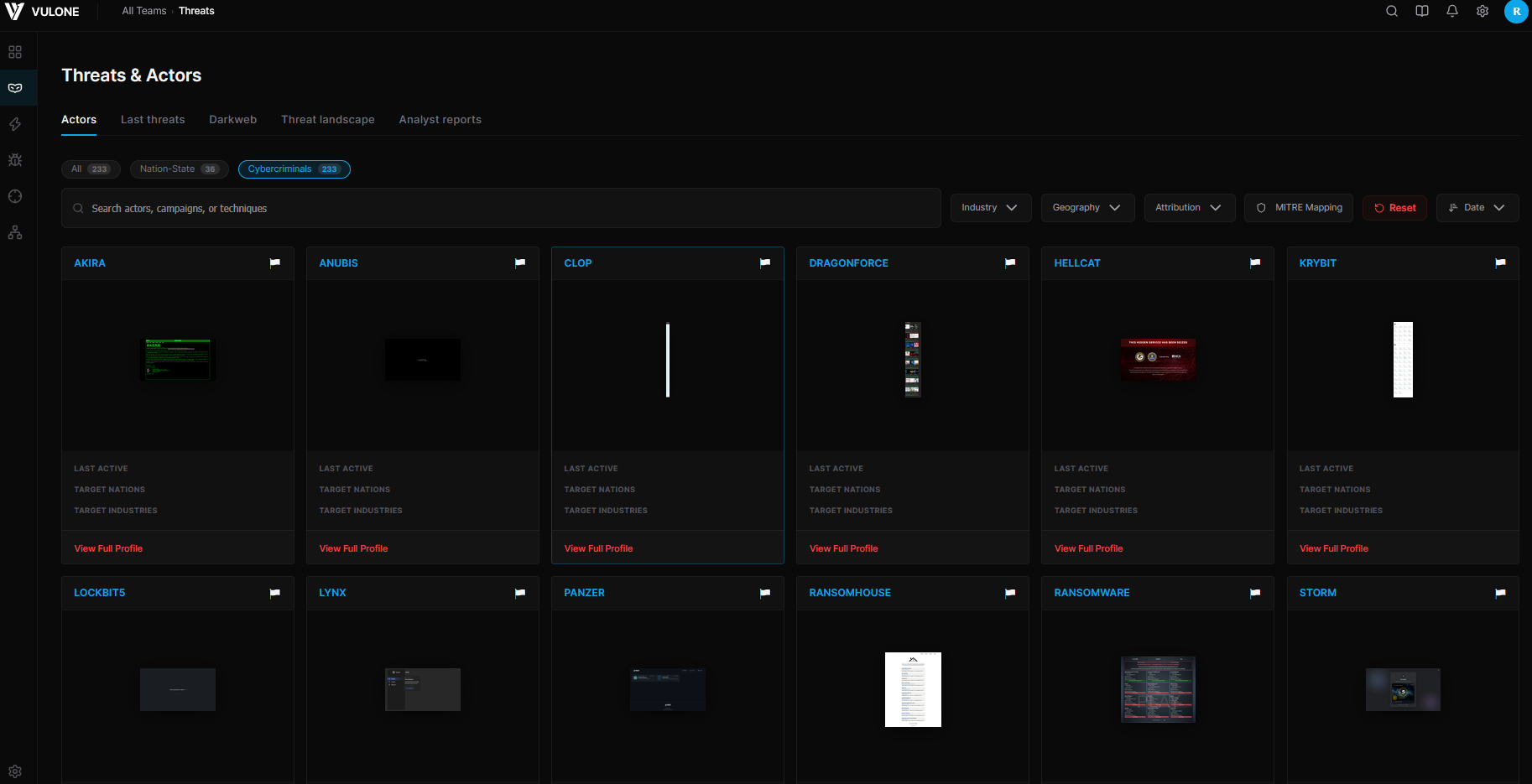Flag the KRYBIT actor card
Screen dimensions: 1532x784
click(1500, 263)
